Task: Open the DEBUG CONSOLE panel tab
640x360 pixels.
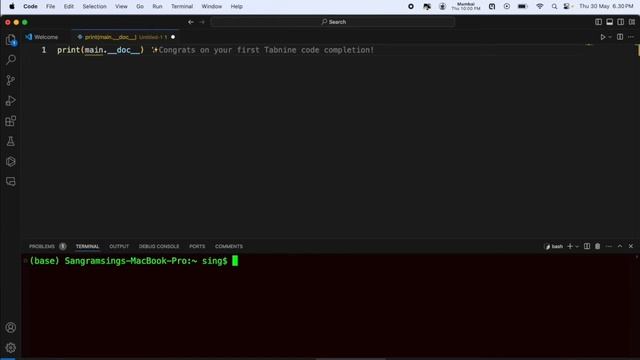Action: [159, 247]
